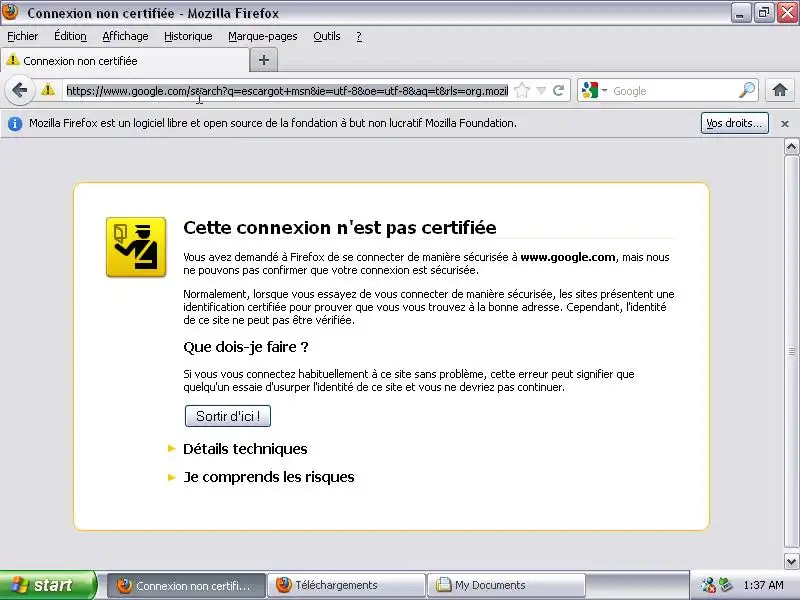
Task: Open the Historique menu
Action: (x=188, y=36)
